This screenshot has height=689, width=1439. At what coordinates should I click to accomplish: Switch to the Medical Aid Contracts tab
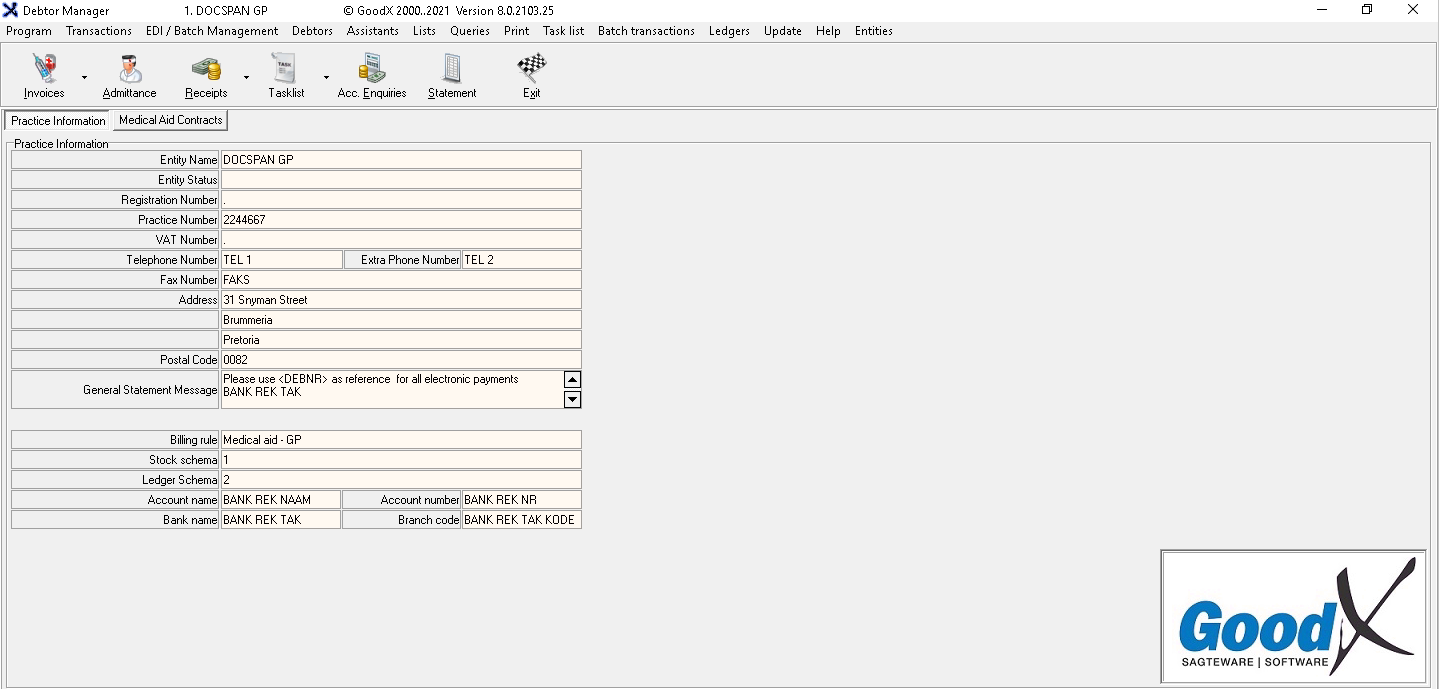[x=171, y=120]
